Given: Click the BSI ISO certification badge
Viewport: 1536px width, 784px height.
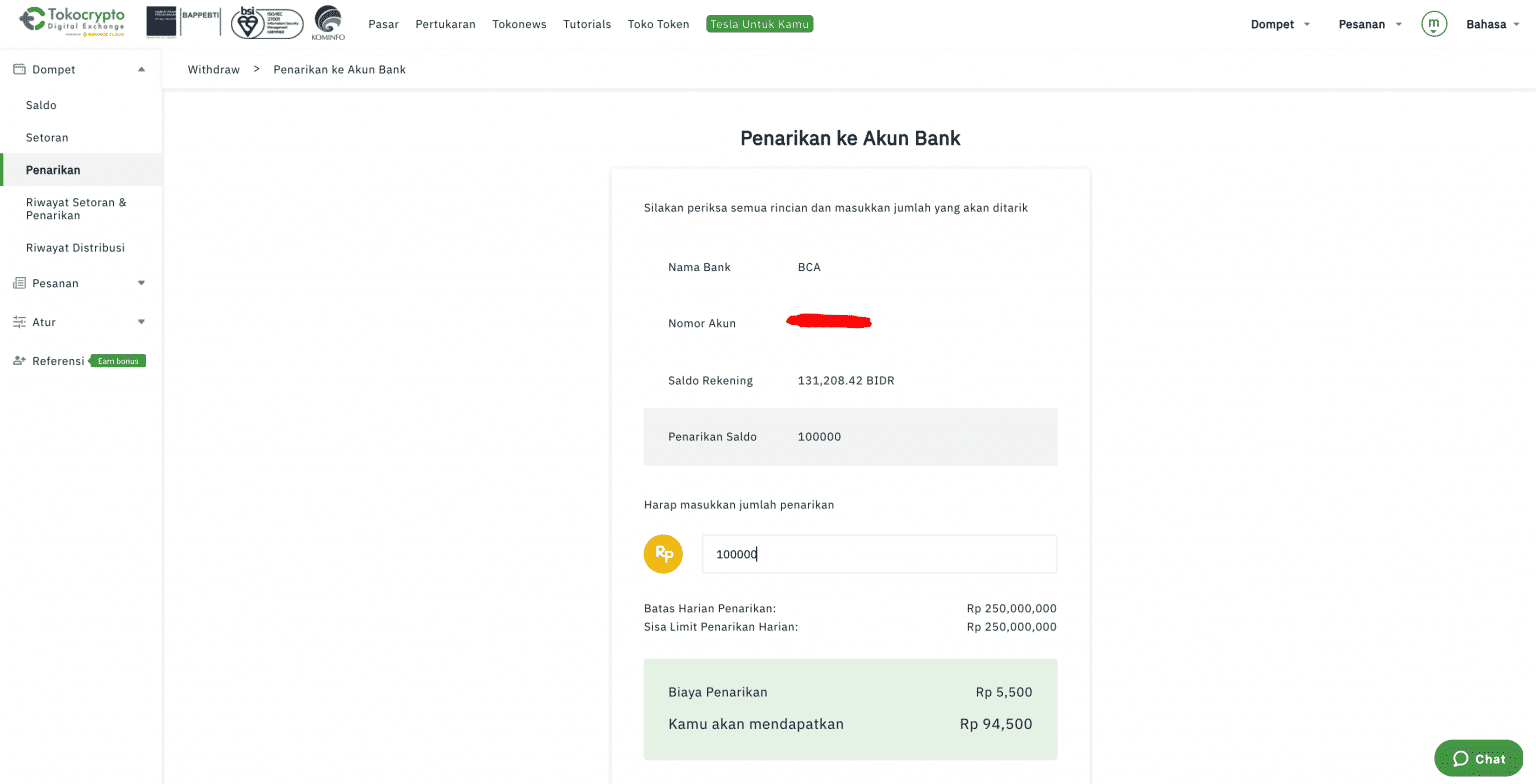Looking at the screenshot, I should 267,22.
